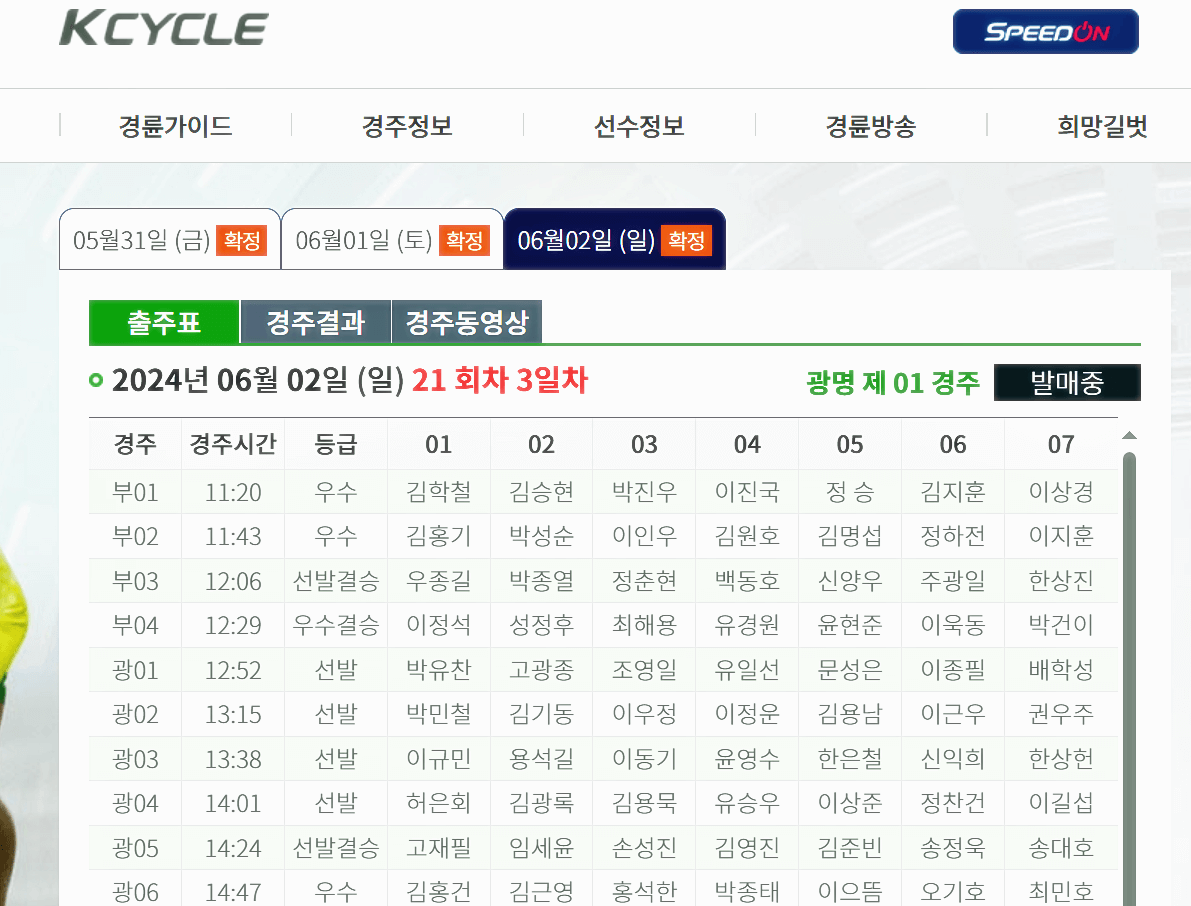This screenshot has width=1191, height=906.
Task: Select the 06월01일 (토) date tab
Action: (x=393, y=239)
